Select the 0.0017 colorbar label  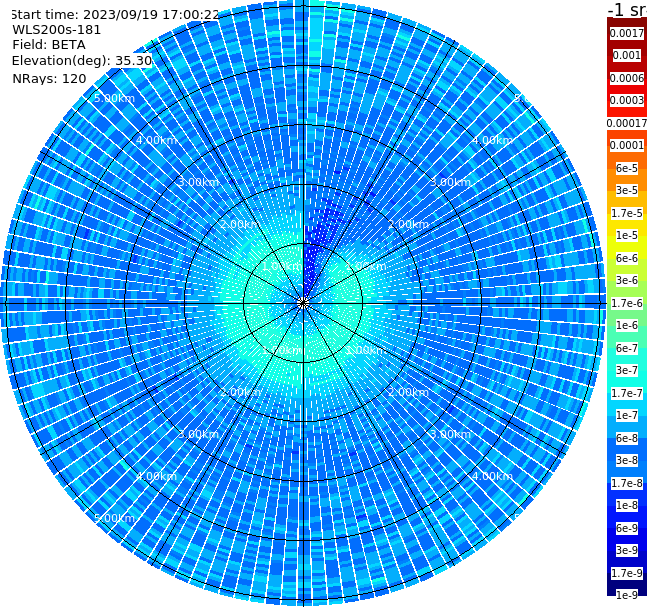pos(627,33)
